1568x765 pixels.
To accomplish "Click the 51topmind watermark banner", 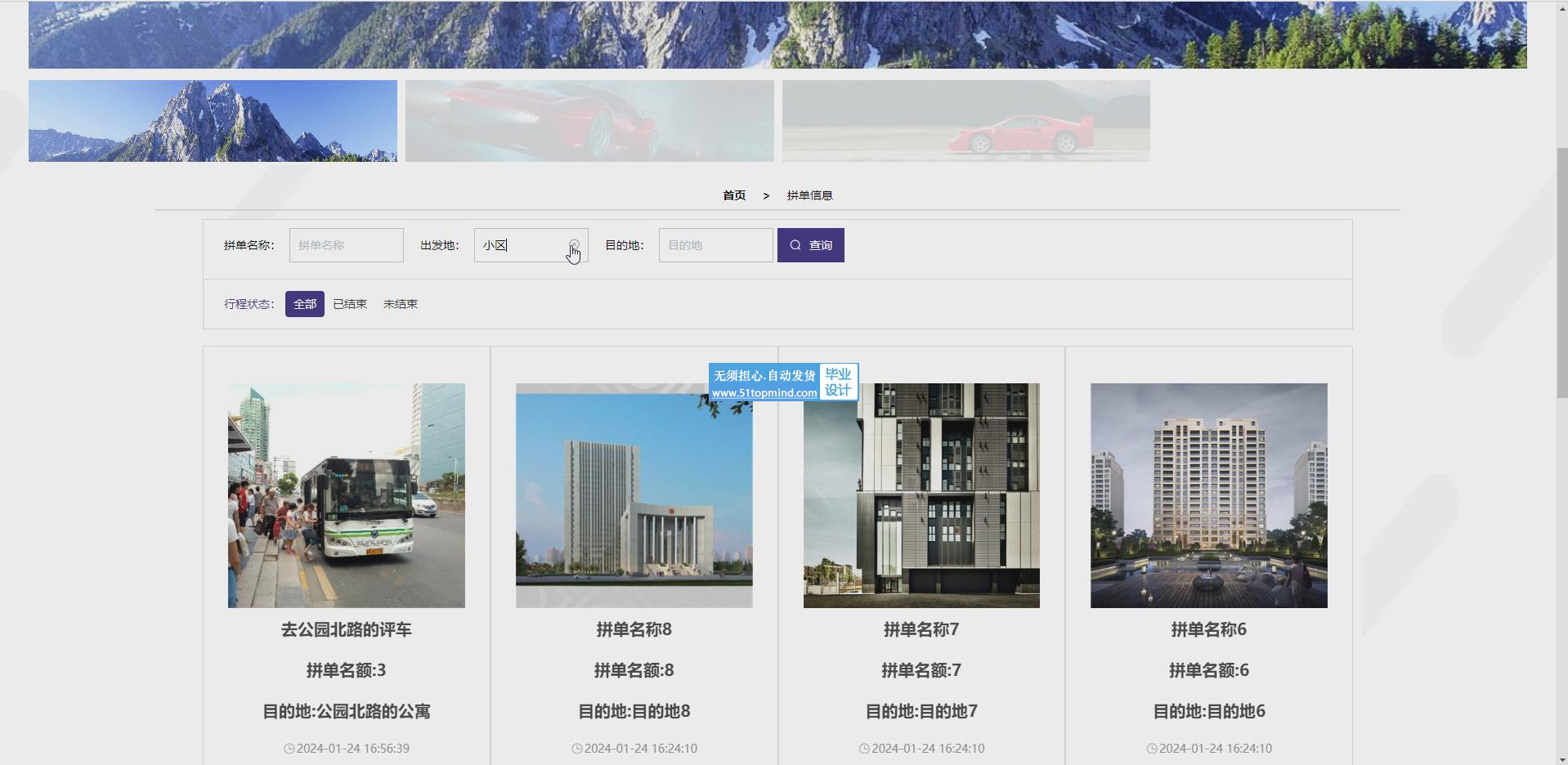I will pos(783,382).
